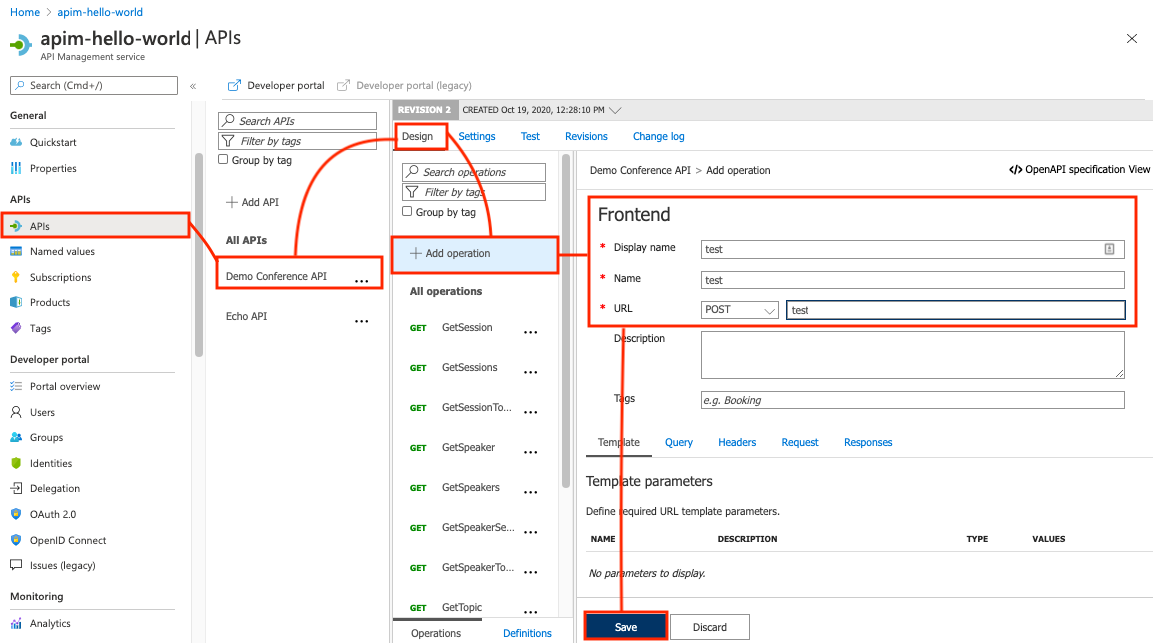Open GetSession operation ellipsis menu
This screenshot has height=643, width=1153.
click(x=530, y=333)
